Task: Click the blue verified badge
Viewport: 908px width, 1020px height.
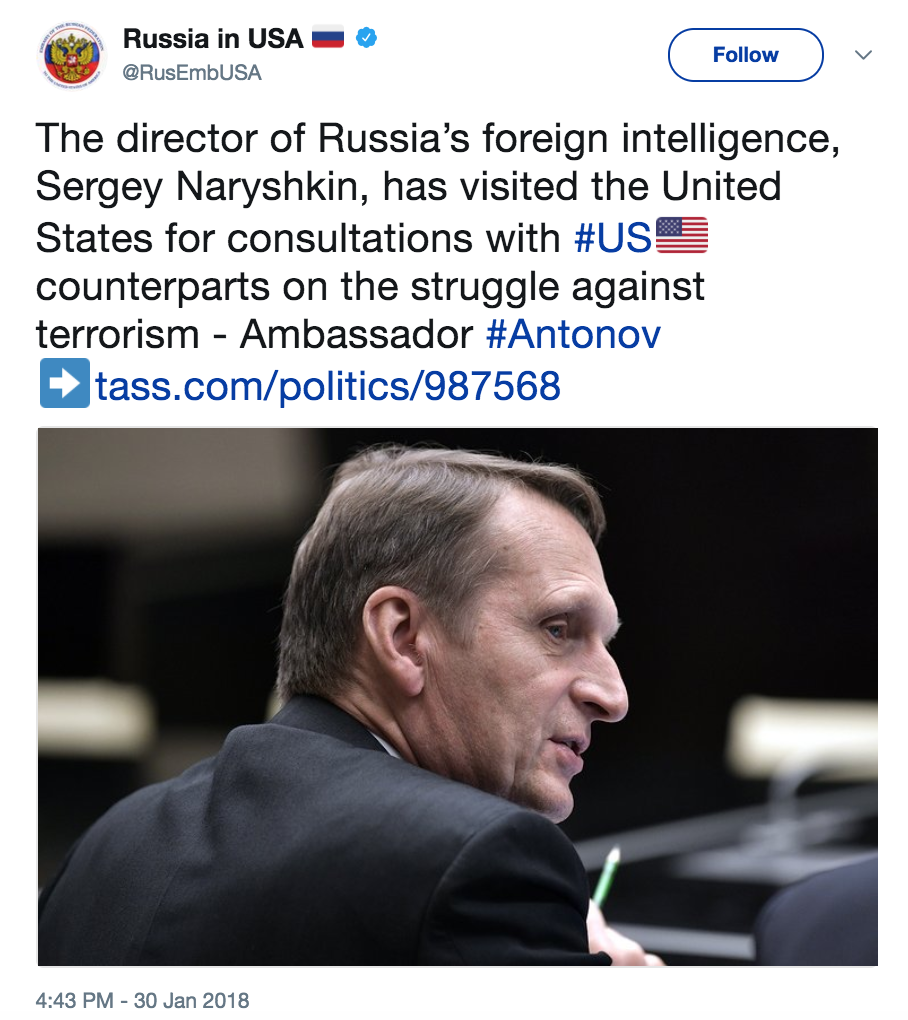Action: point(366,38)
